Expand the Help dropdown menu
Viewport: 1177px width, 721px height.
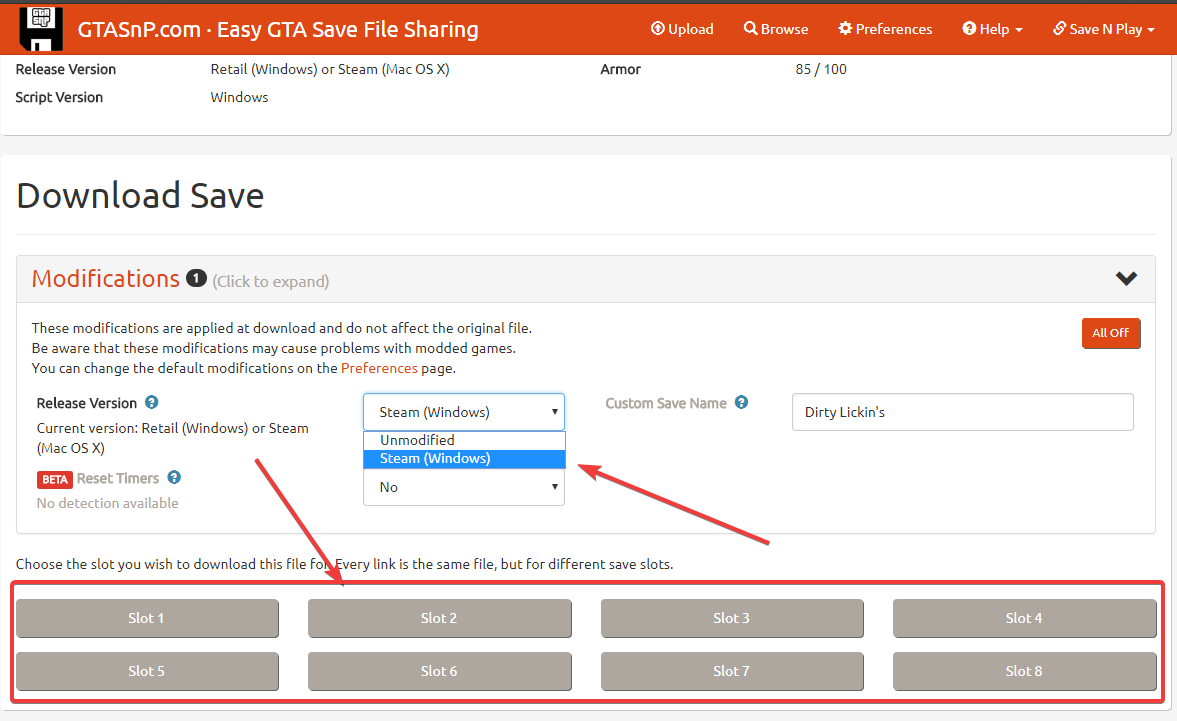[x=992, y=29]
